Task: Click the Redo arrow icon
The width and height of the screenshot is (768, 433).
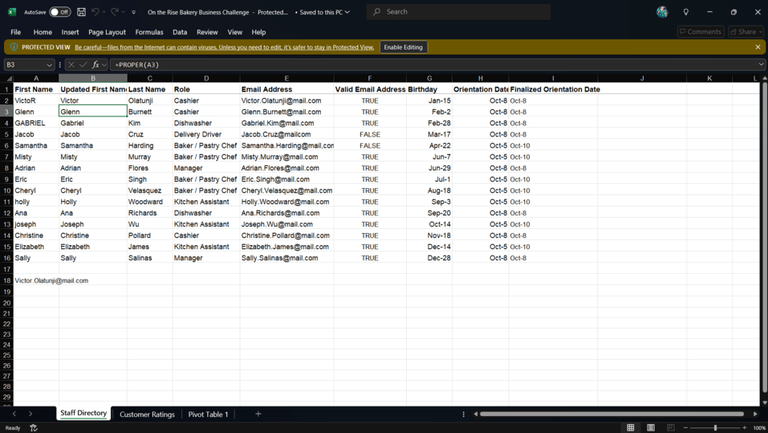Action: point(115,12)
